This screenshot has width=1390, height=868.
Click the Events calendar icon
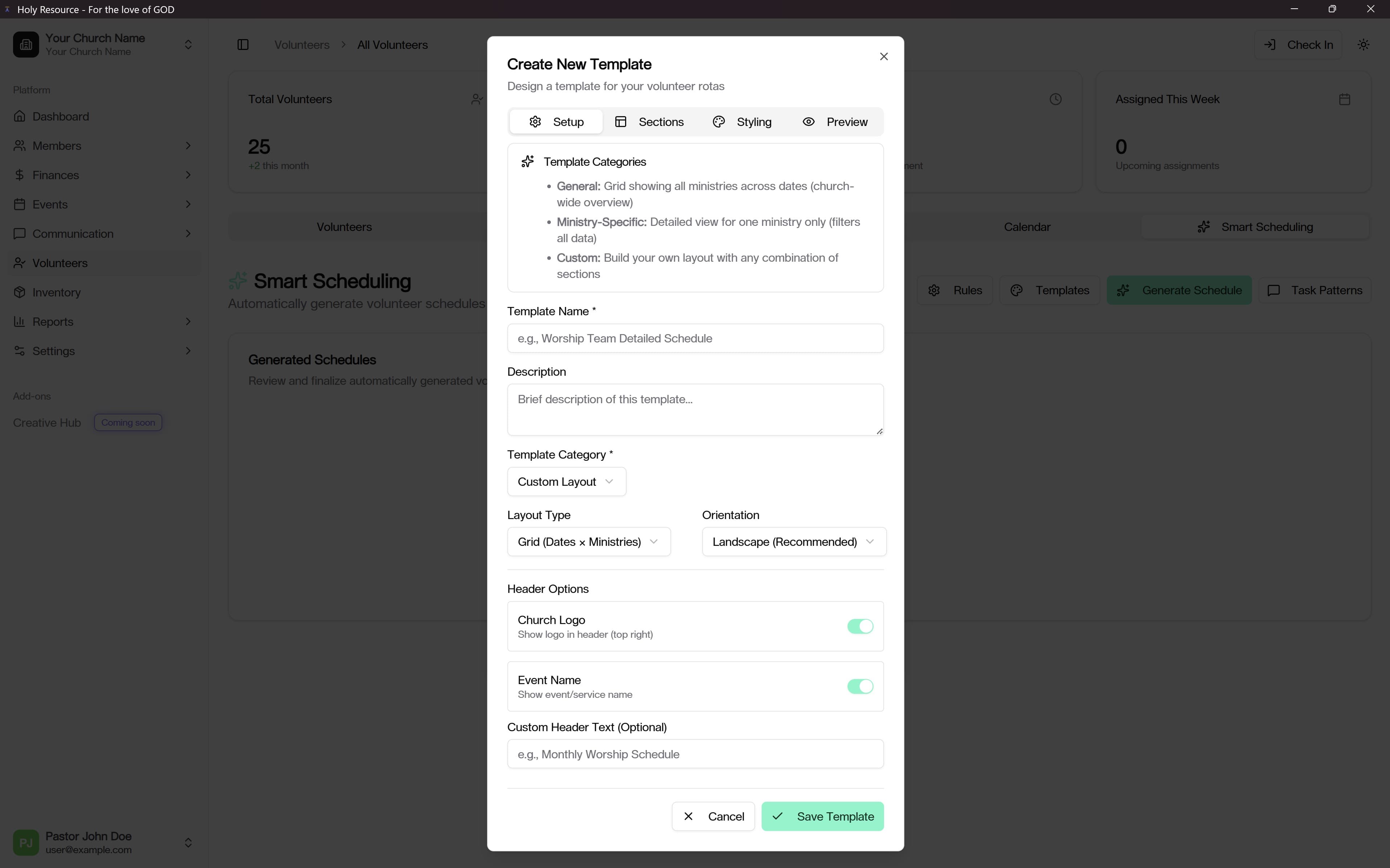click(x=20, y=204)
